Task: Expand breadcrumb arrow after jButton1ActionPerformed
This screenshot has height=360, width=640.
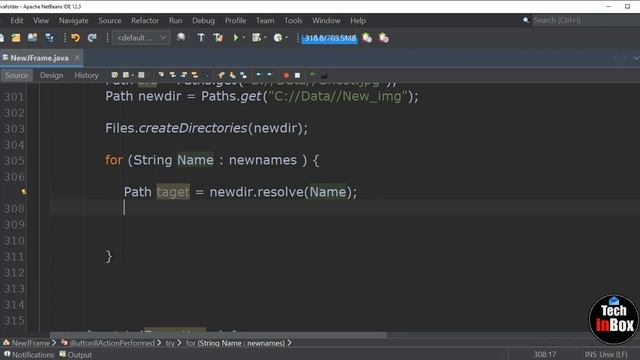Action: pyautogui.click(x=159, y=343)
